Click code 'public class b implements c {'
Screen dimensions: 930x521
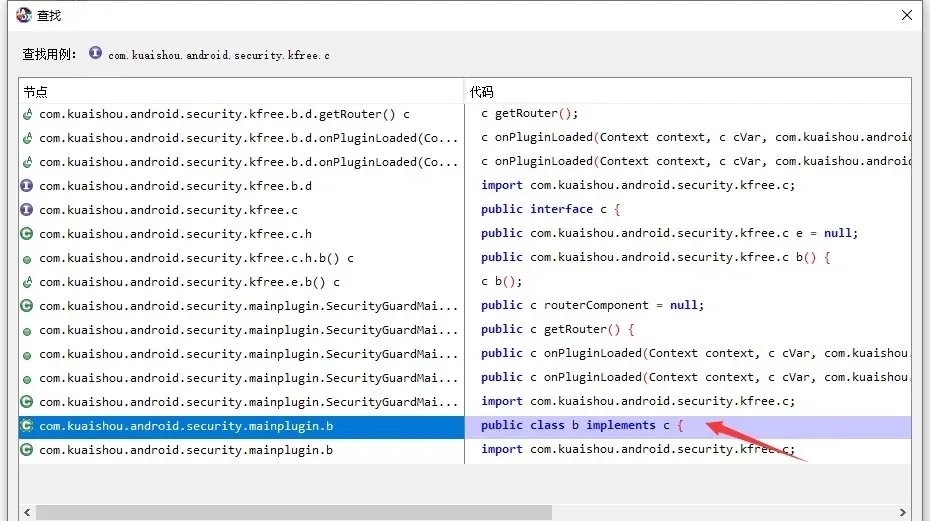pyautogui.click(x=582, y=425)
